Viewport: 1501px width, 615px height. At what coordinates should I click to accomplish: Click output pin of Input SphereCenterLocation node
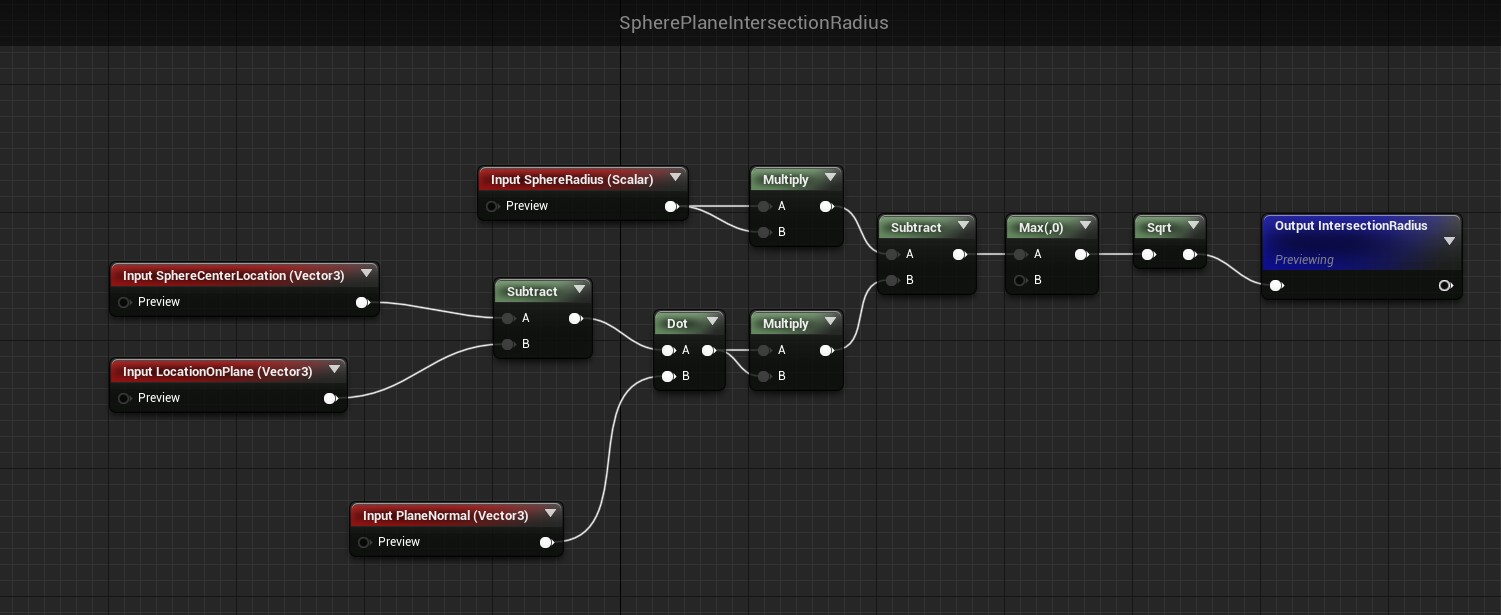click(x=362, y=303)
